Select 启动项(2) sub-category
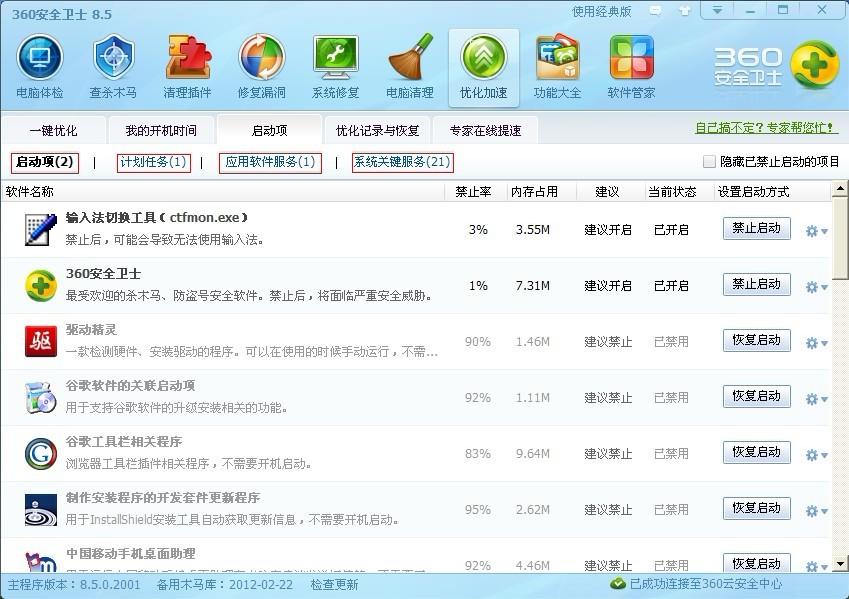 pyautogui.click(x=44, y=162)
